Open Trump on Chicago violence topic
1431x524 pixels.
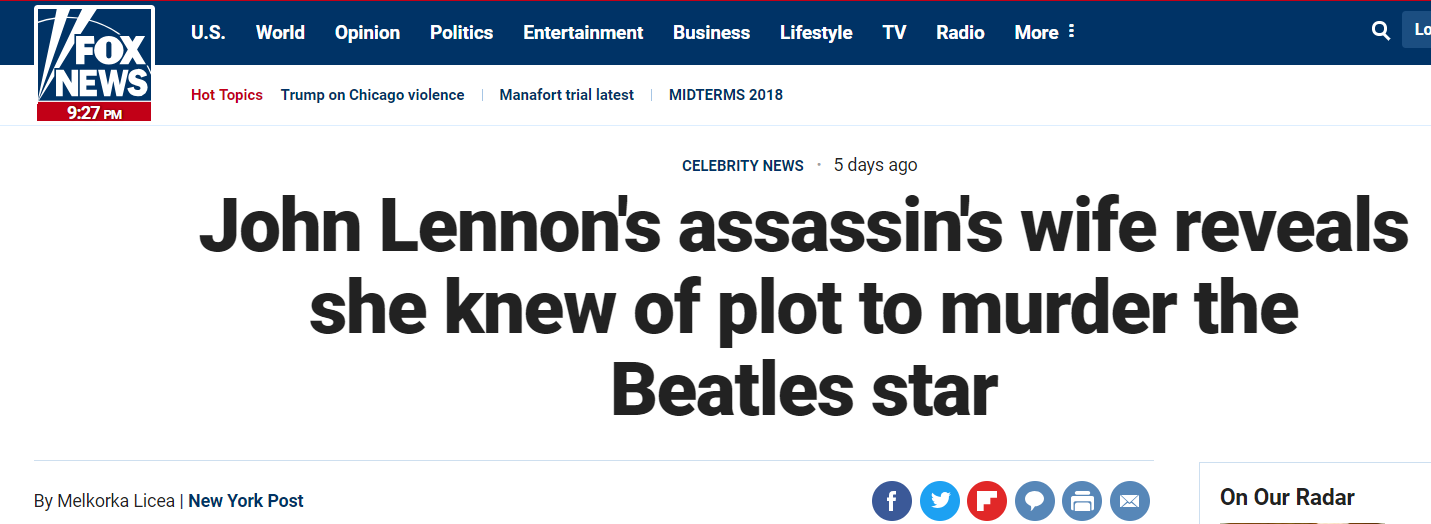point(372,95)
